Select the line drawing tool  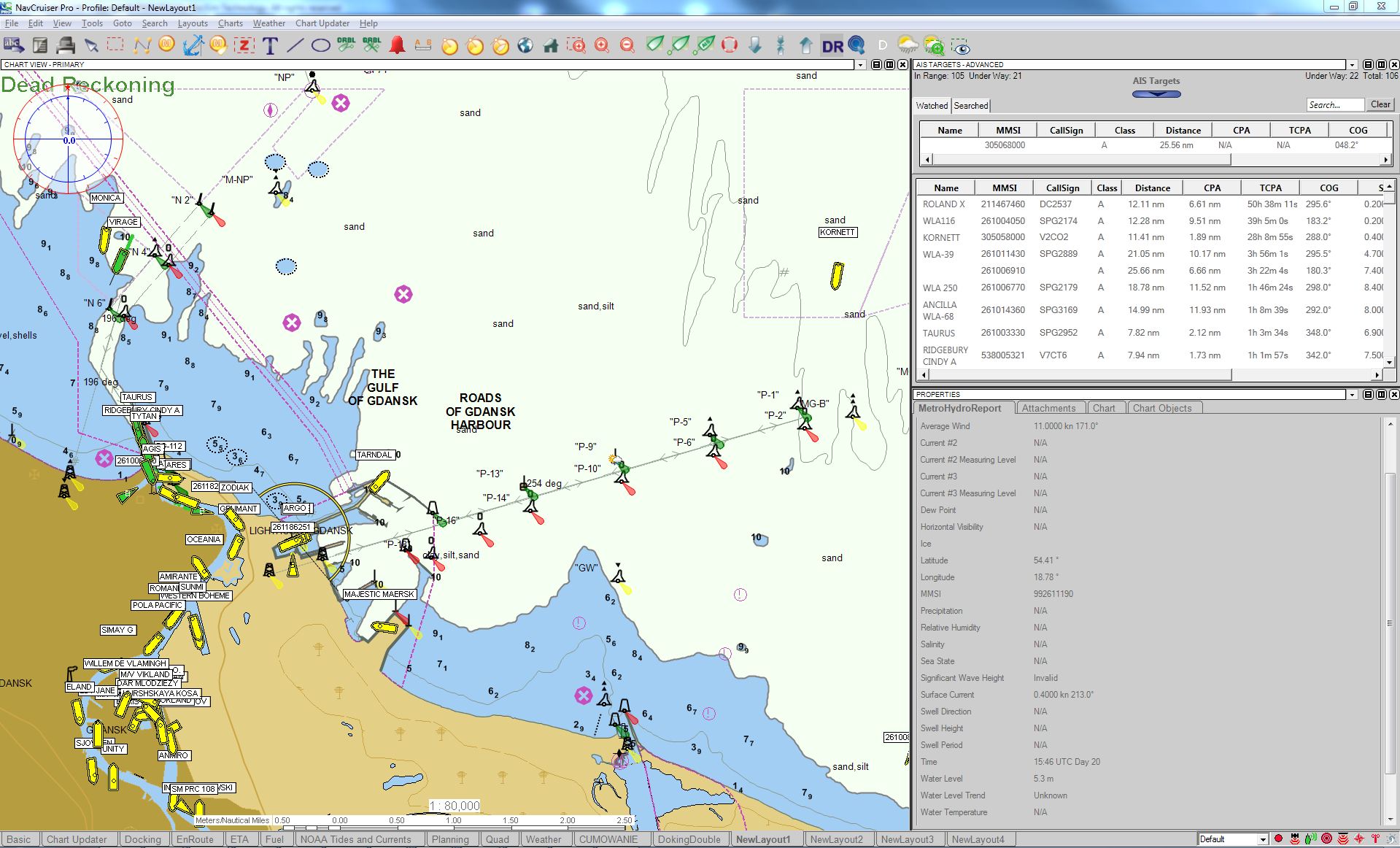[x=295, y=46]
